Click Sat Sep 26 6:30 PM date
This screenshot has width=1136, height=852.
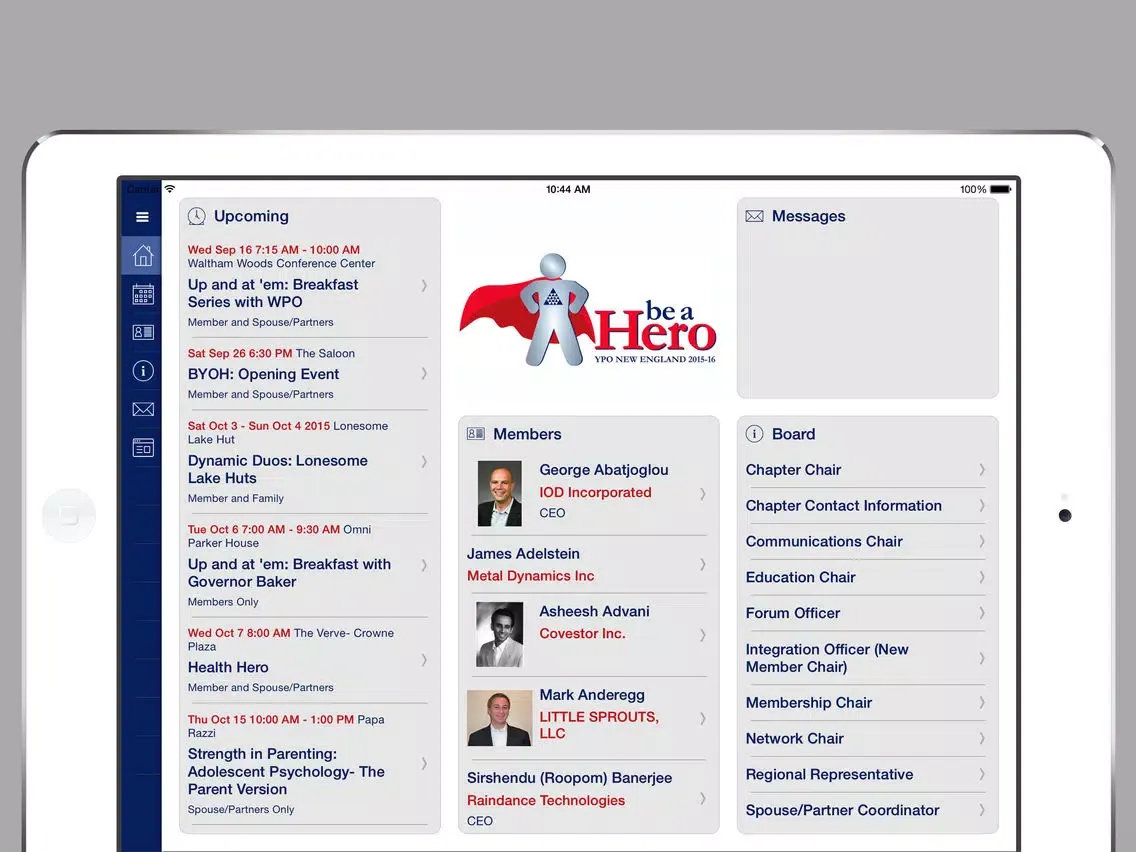(x=240, y=353)
